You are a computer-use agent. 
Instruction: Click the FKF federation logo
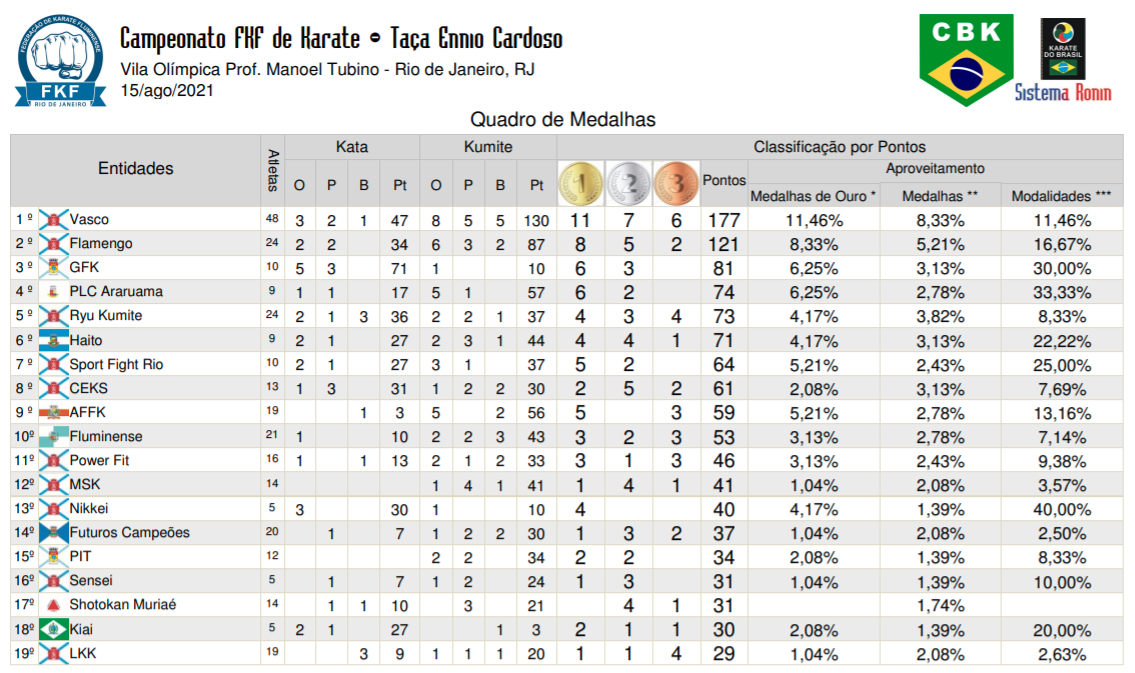click(60, 62)
